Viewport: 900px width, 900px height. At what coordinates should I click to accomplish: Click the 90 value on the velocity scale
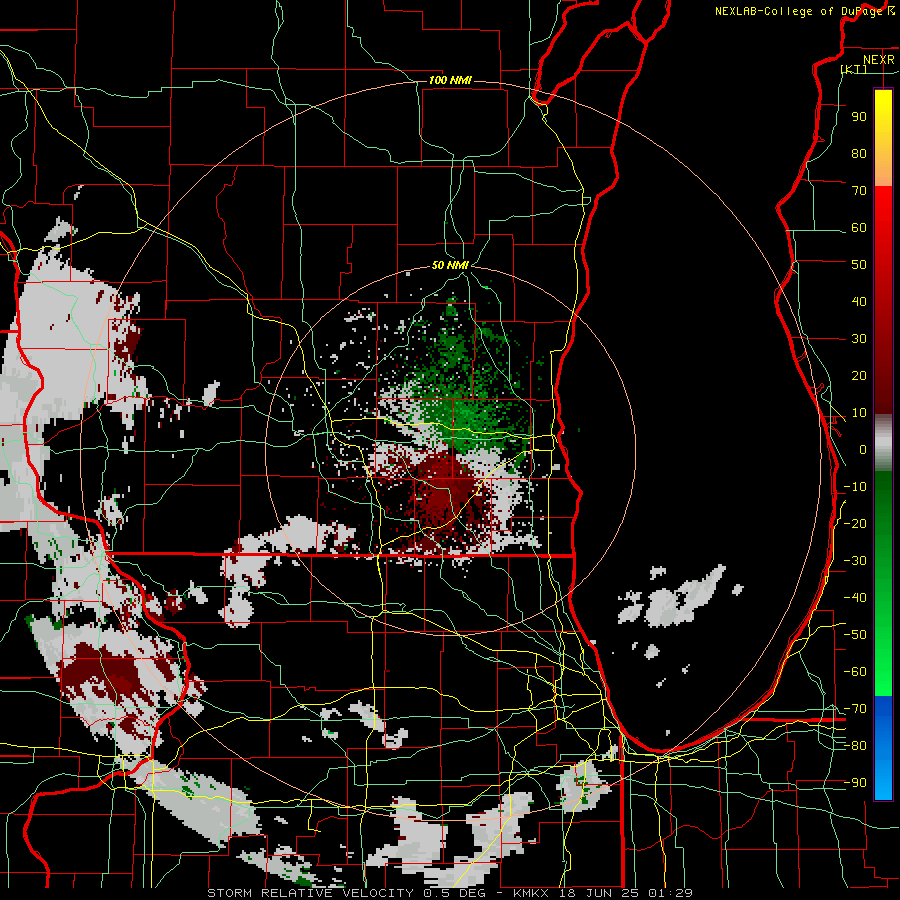coord(859,117)
